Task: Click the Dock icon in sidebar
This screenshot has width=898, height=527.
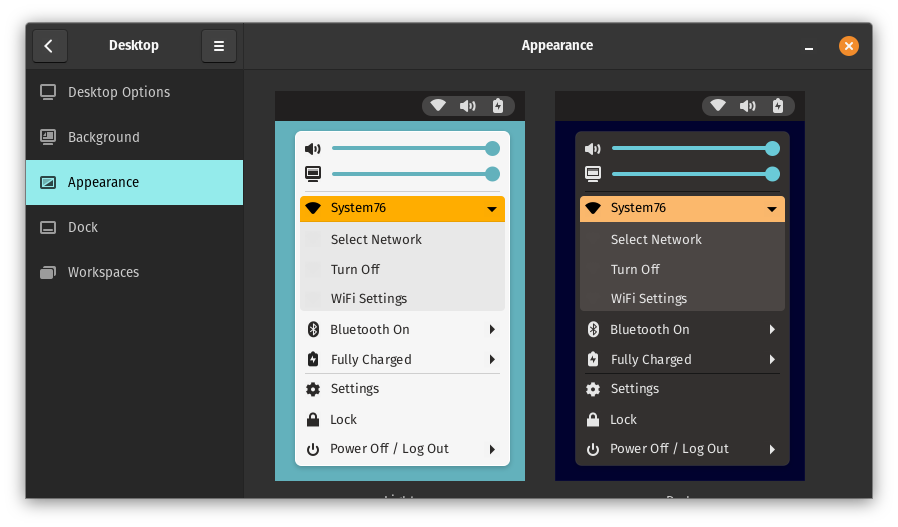Action: [48, 227]
